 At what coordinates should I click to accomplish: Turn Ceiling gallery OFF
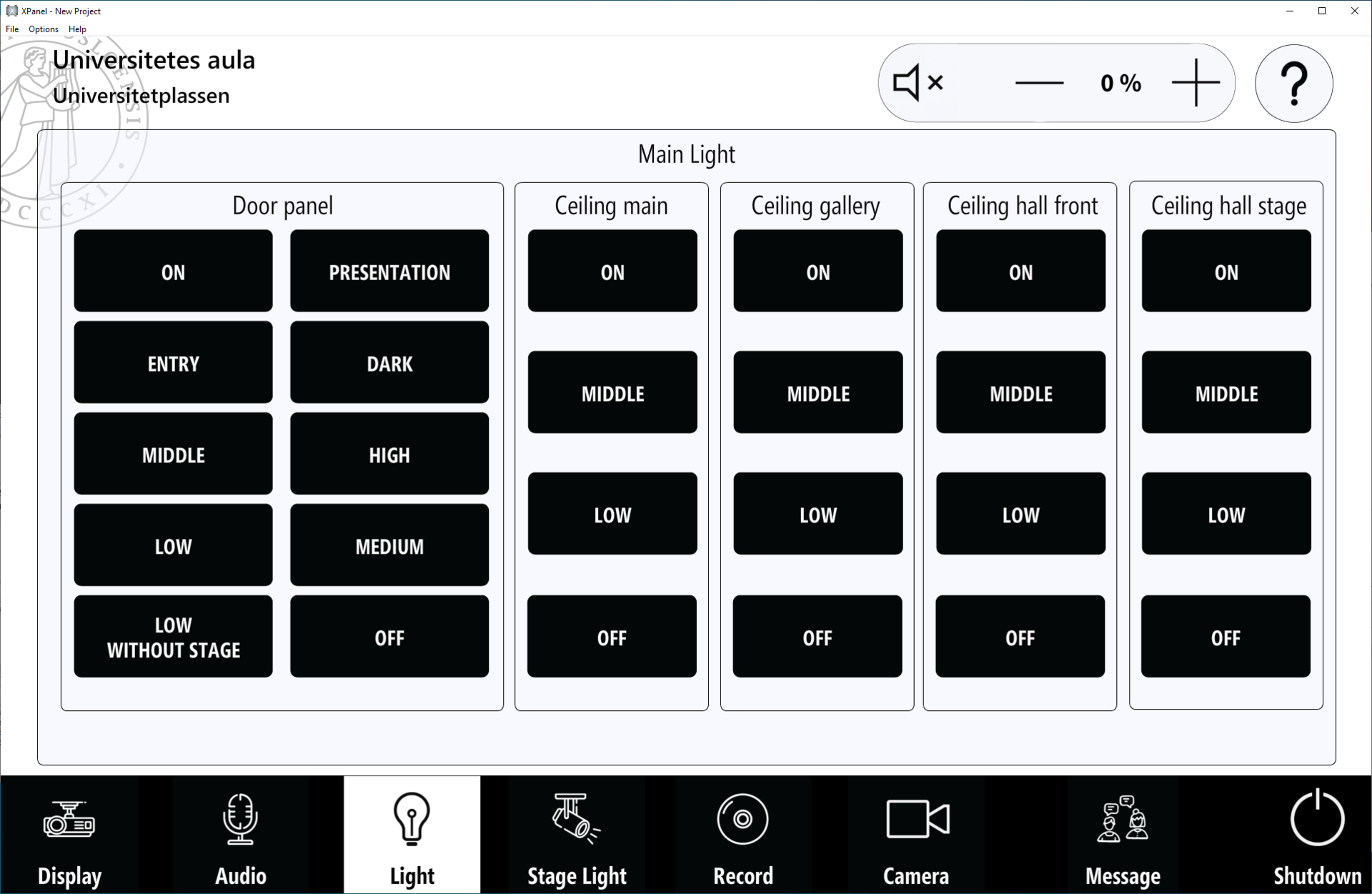tap(817, 637)
